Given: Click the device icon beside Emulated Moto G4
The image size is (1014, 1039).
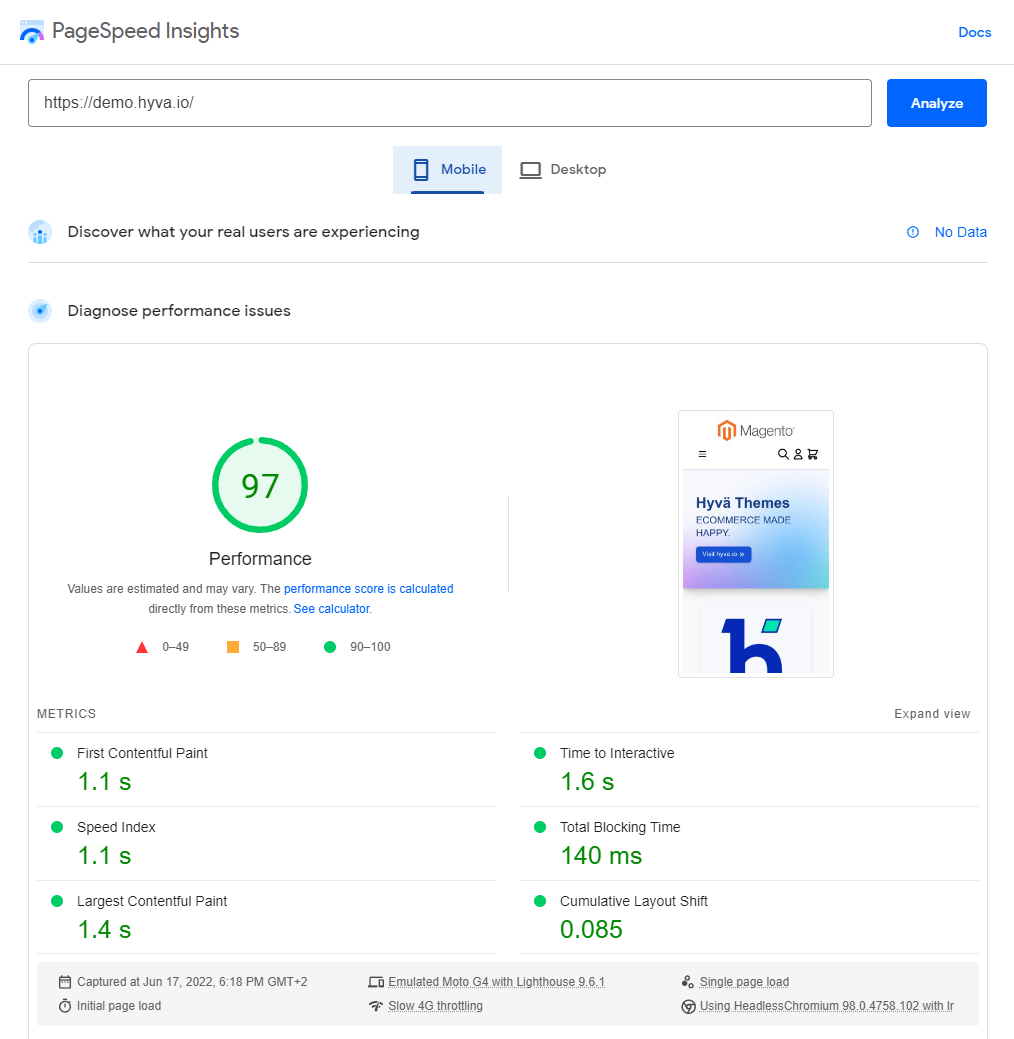Looking at the screenshot, I should (x=376, y=982).
